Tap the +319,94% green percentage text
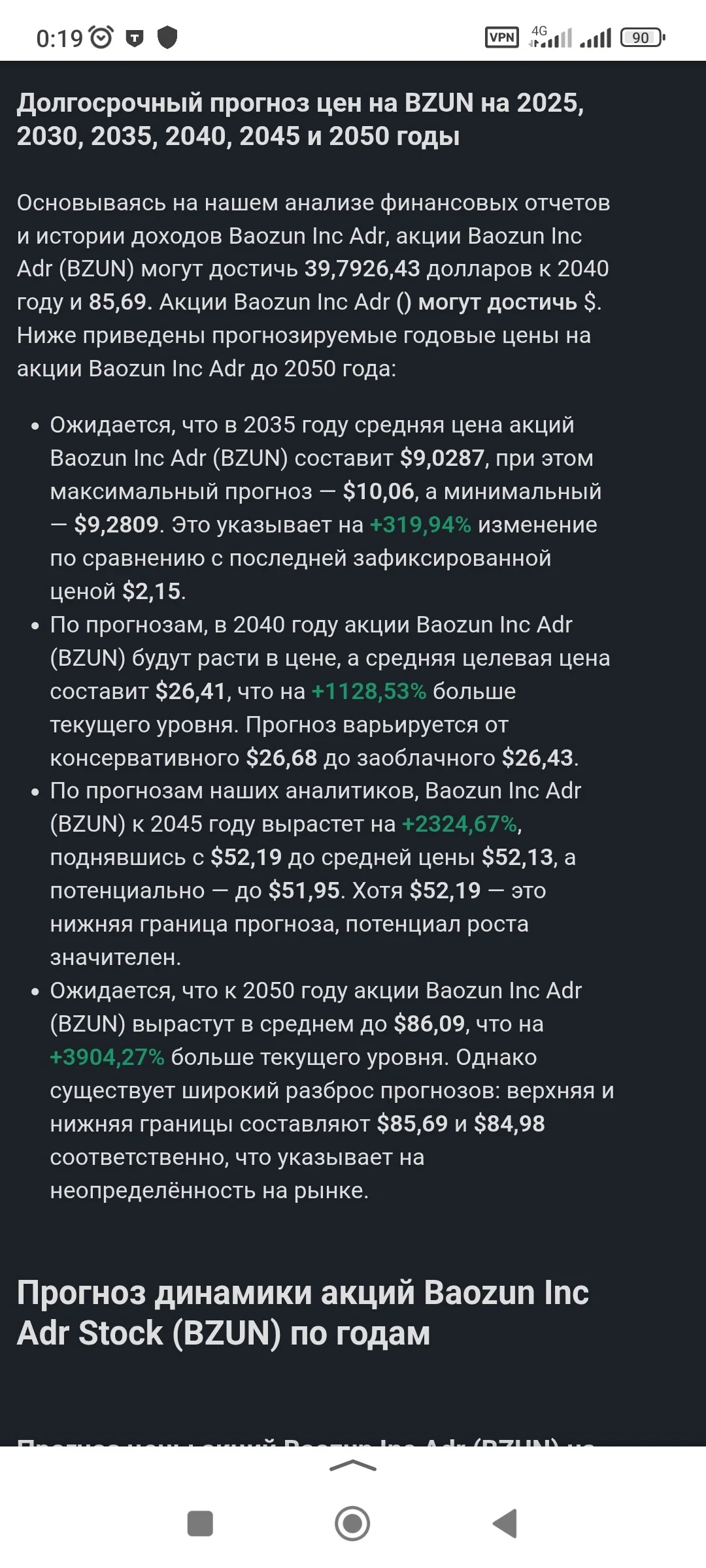The image size is (706, 1568). tap(420, 525)
